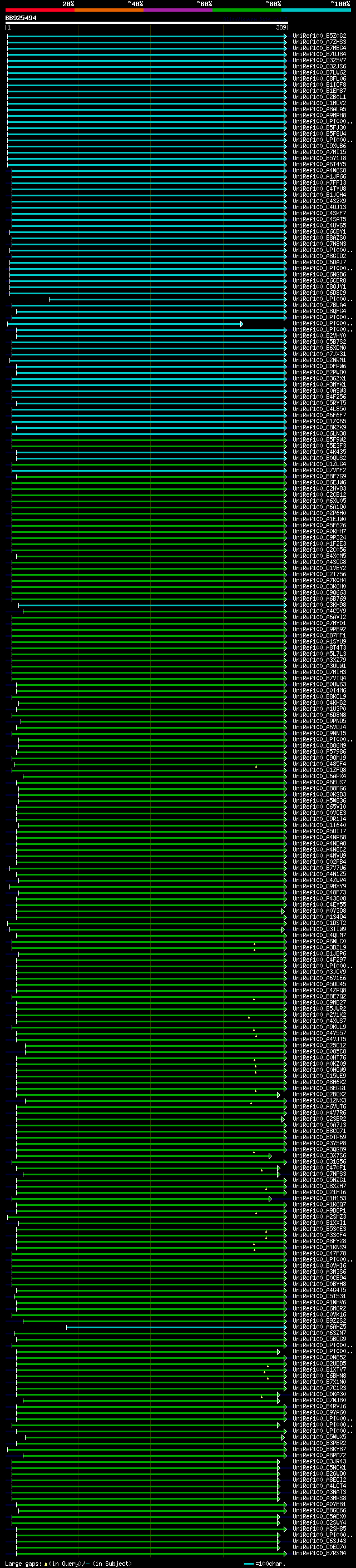Click the =100char. scale legend

(x=264, y=1563)
